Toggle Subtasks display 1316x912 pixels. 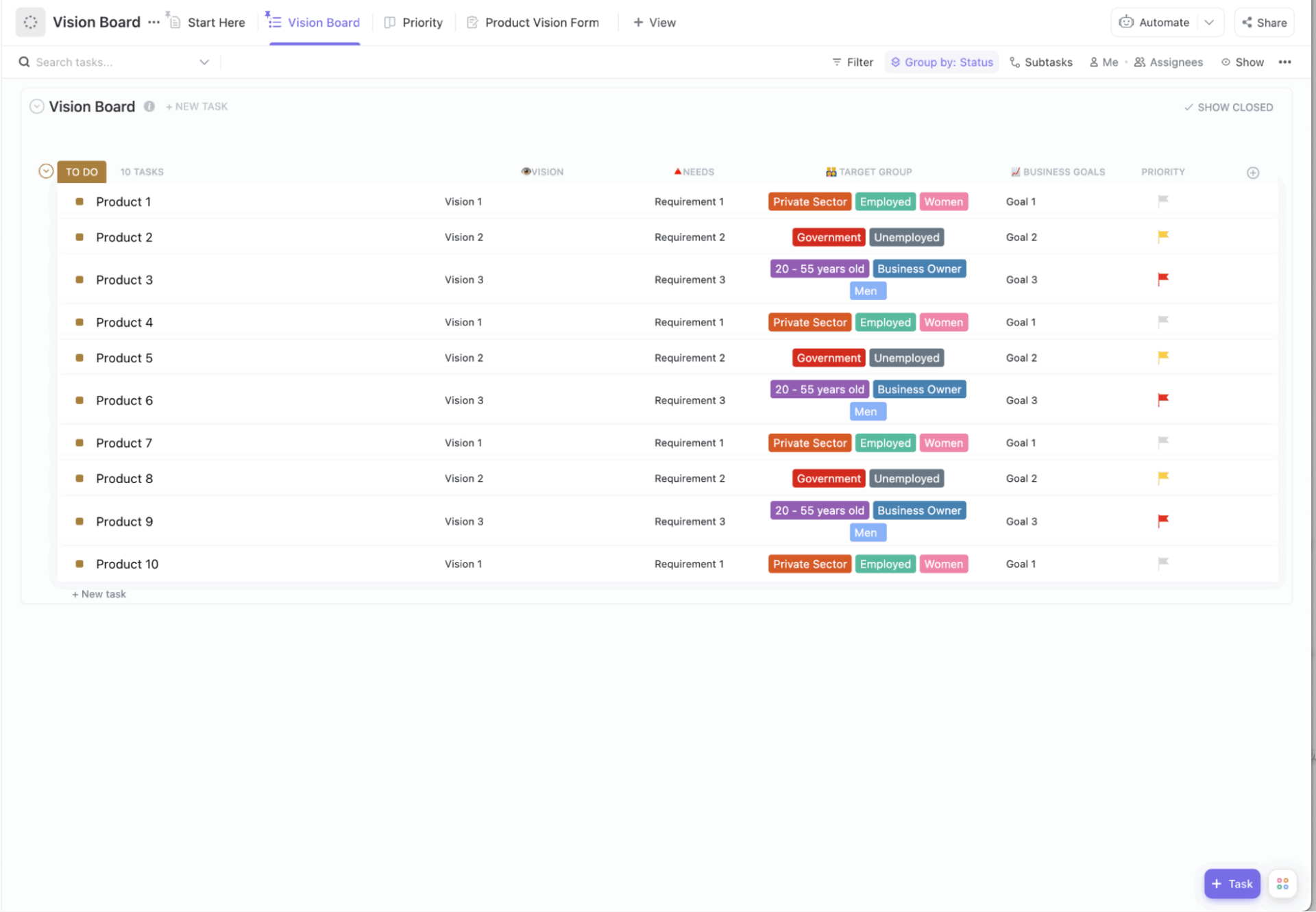(1041, 62)
